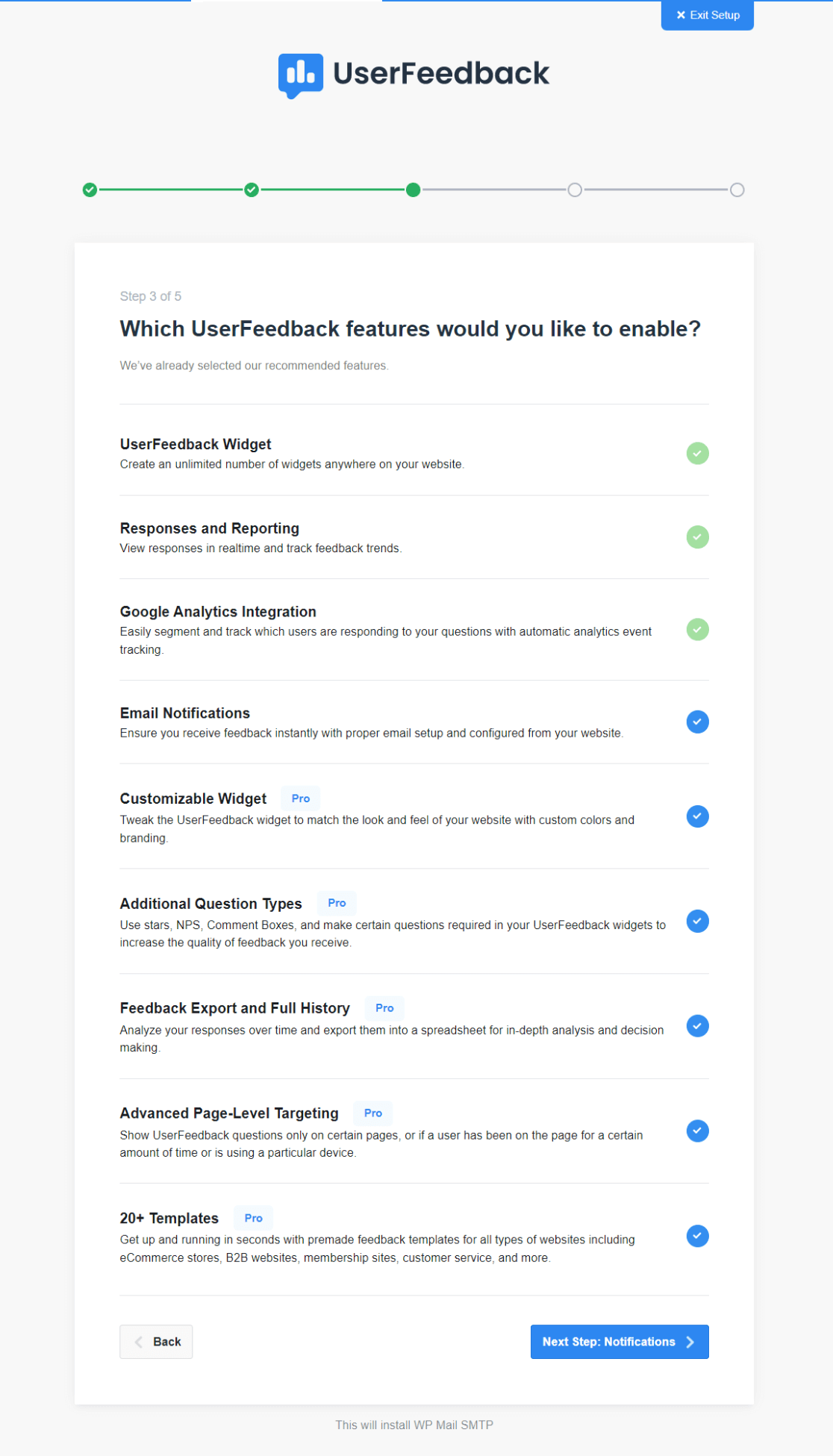Uncheck Additional Question Types feature
The width and height of the screenshot is (833, 1456).
coord(697,921)
